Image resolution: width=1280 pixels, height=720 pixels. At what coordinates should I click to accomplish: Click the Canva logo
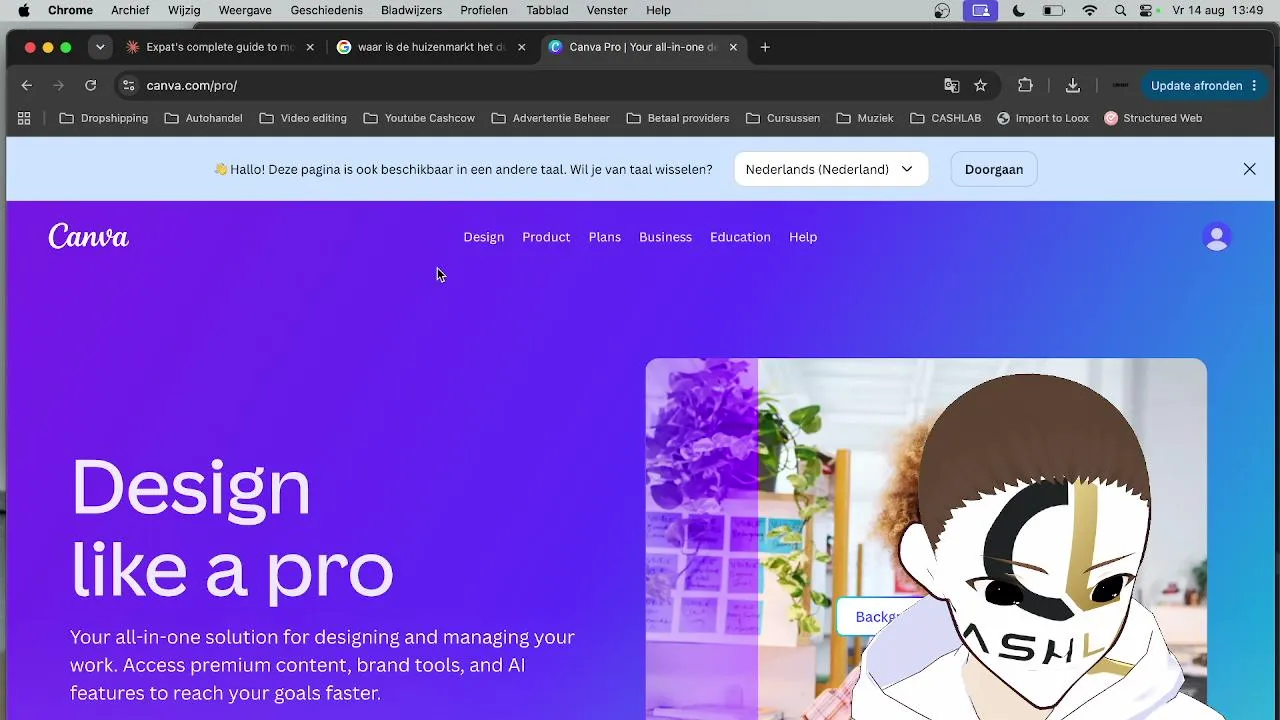pyautogui.click(x=89, y=237)
